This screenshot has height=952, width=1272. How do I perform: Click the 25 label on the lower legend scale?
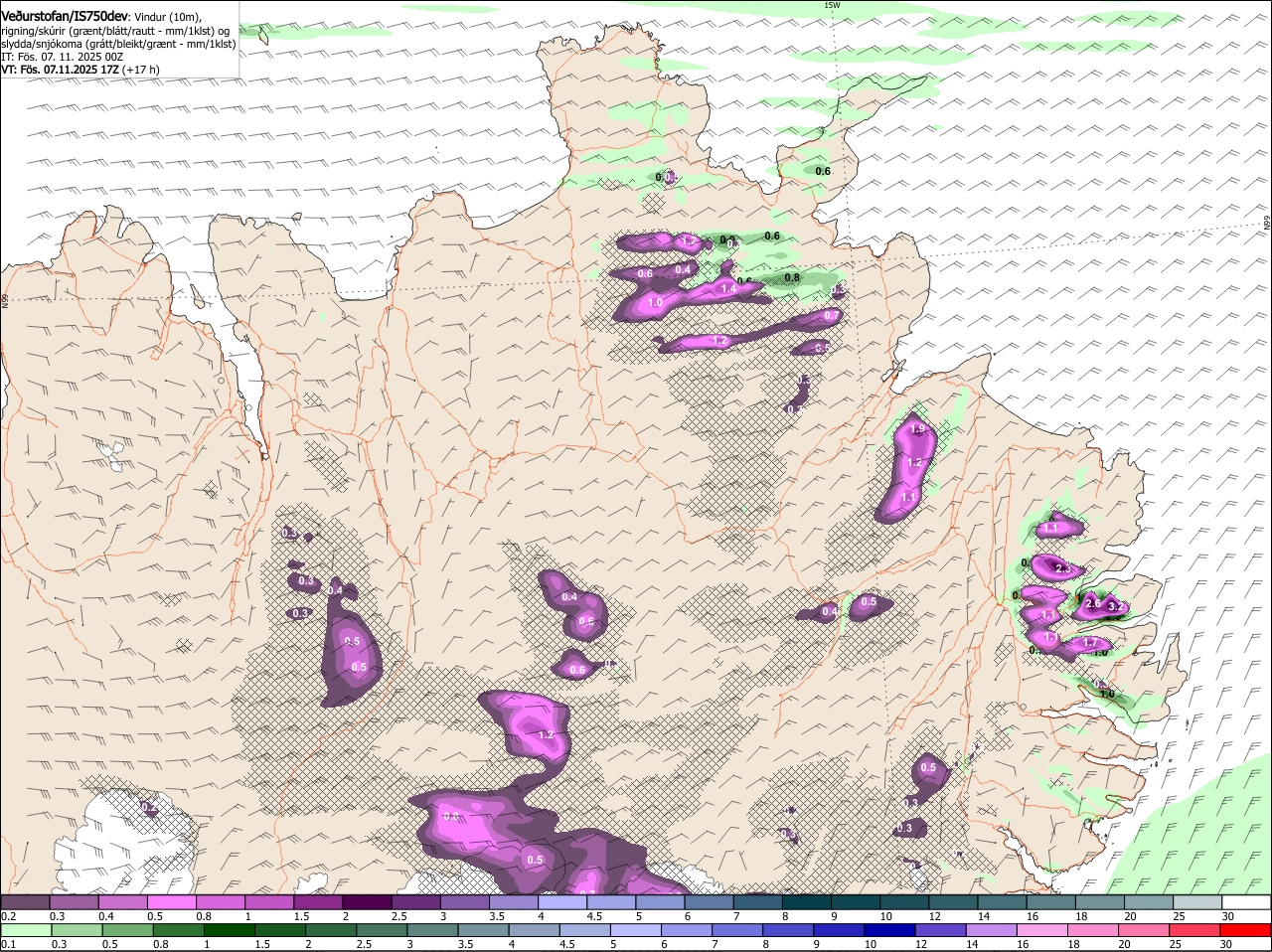(1175, 944)
